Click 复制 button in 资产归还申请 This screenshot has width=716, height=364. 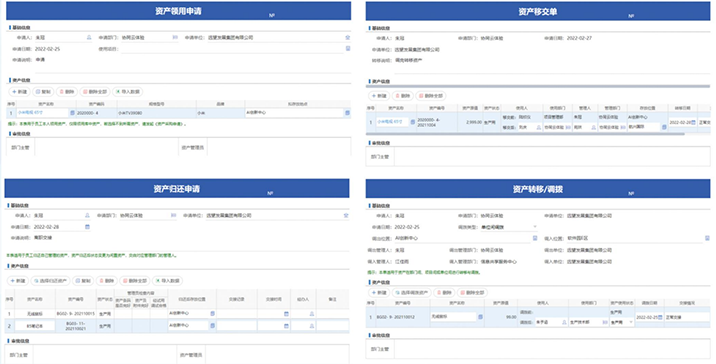(83, 281)
